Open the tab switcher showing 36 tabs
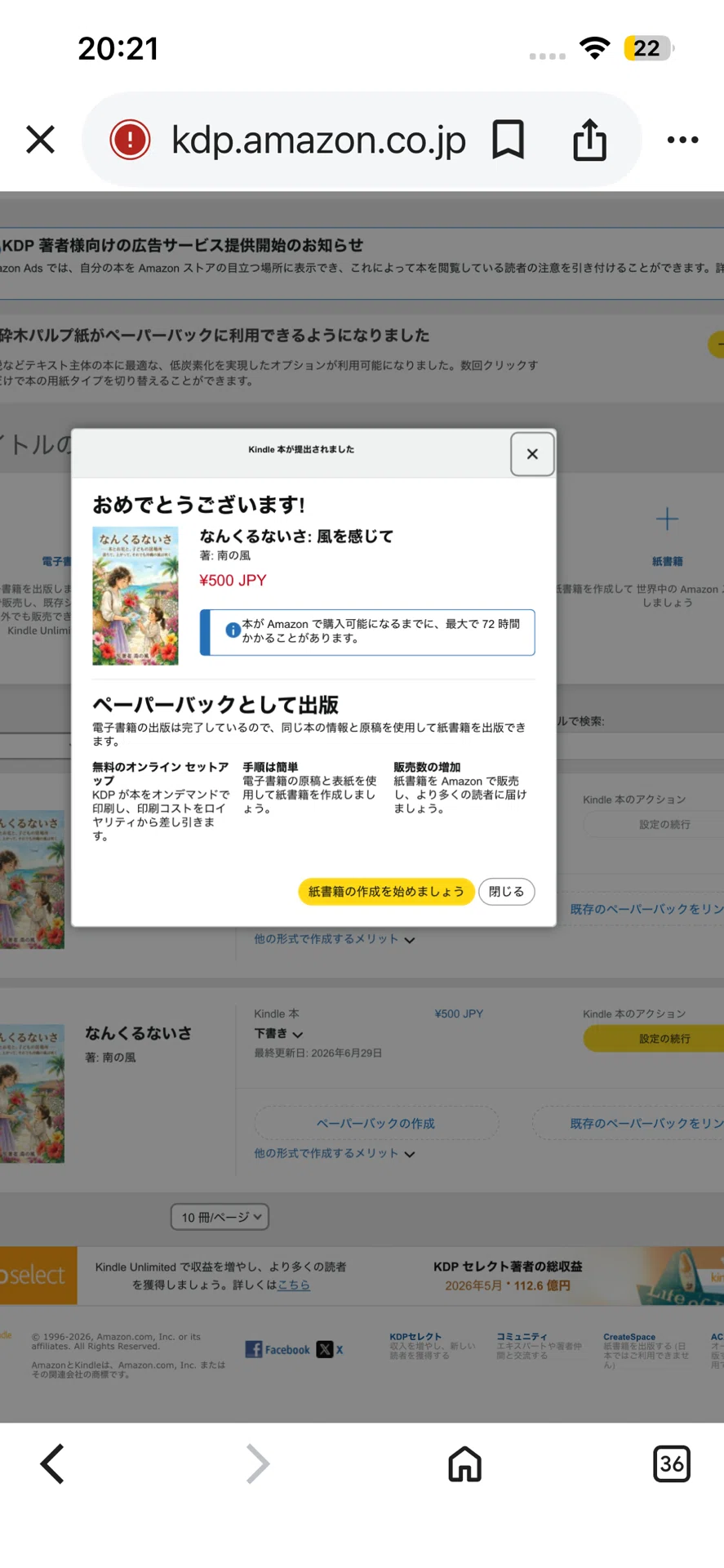The image size is (724, 1568). tap(672, 1463)
